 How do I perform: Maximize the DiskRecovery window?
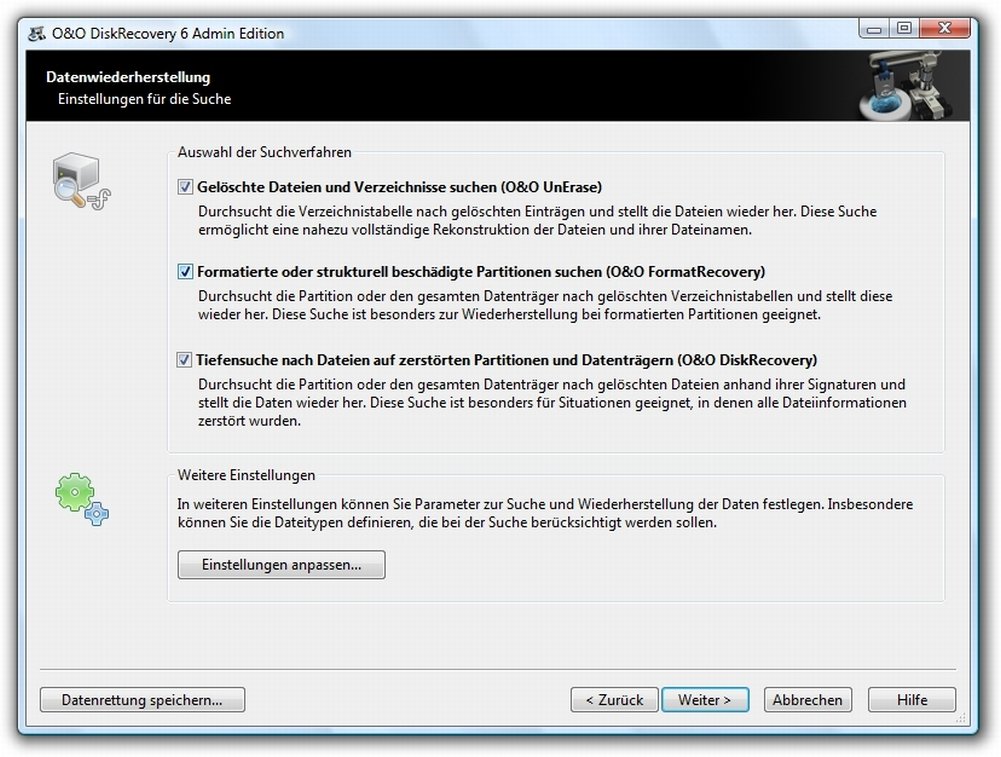tap(904, 29)
